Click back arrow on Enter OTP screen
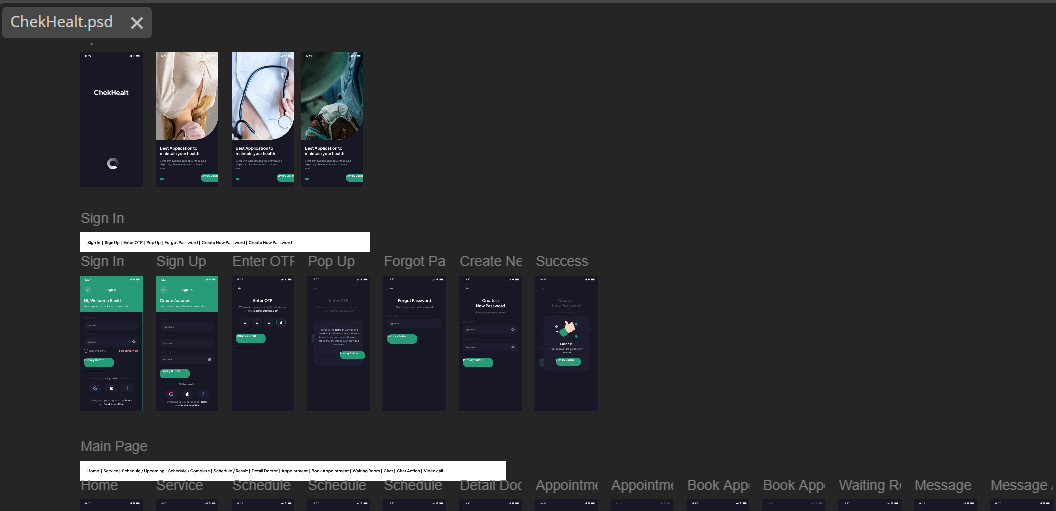The image size is (1056, 511). (x=238, y=288)
